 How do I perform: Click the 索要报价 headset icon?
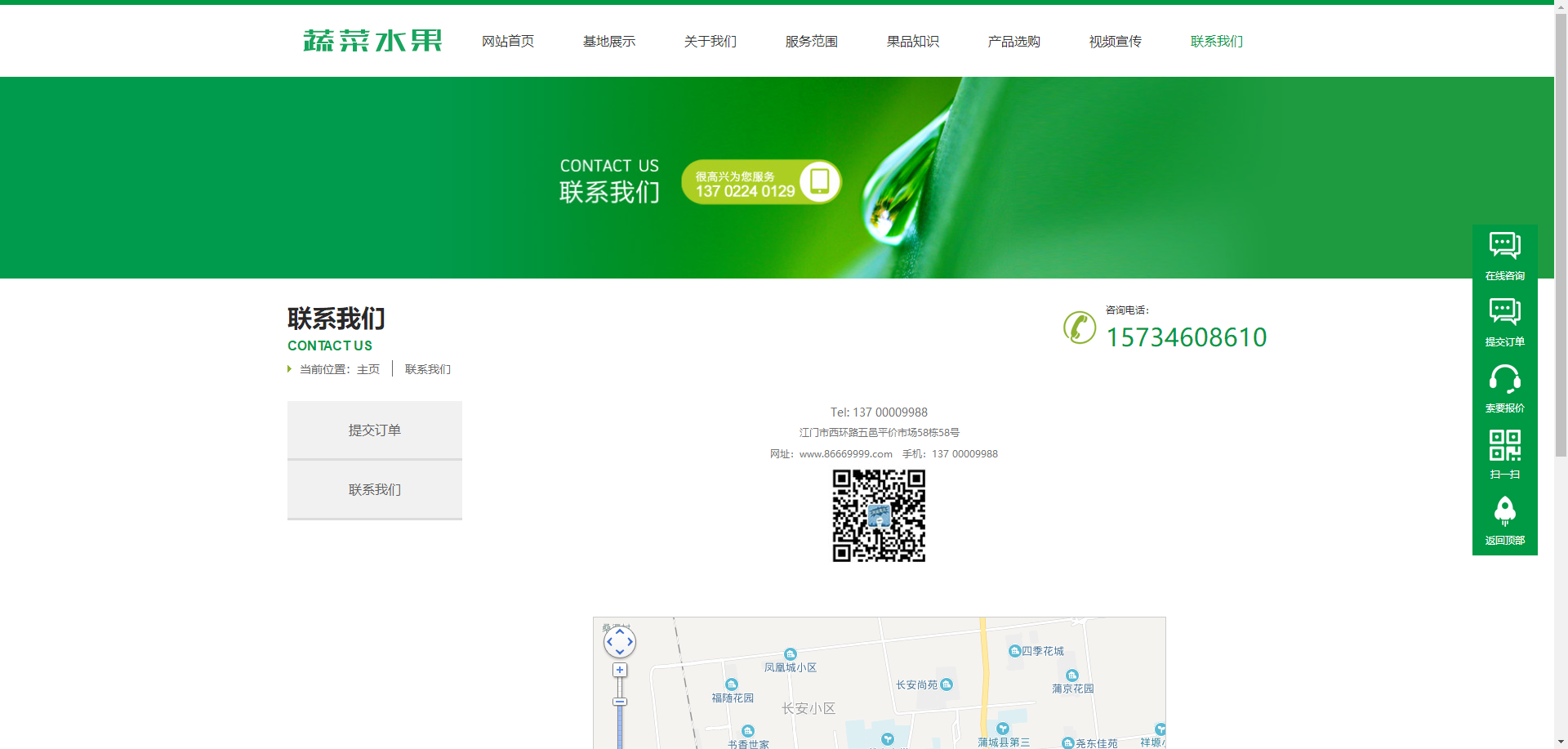tap(1504, 379)
